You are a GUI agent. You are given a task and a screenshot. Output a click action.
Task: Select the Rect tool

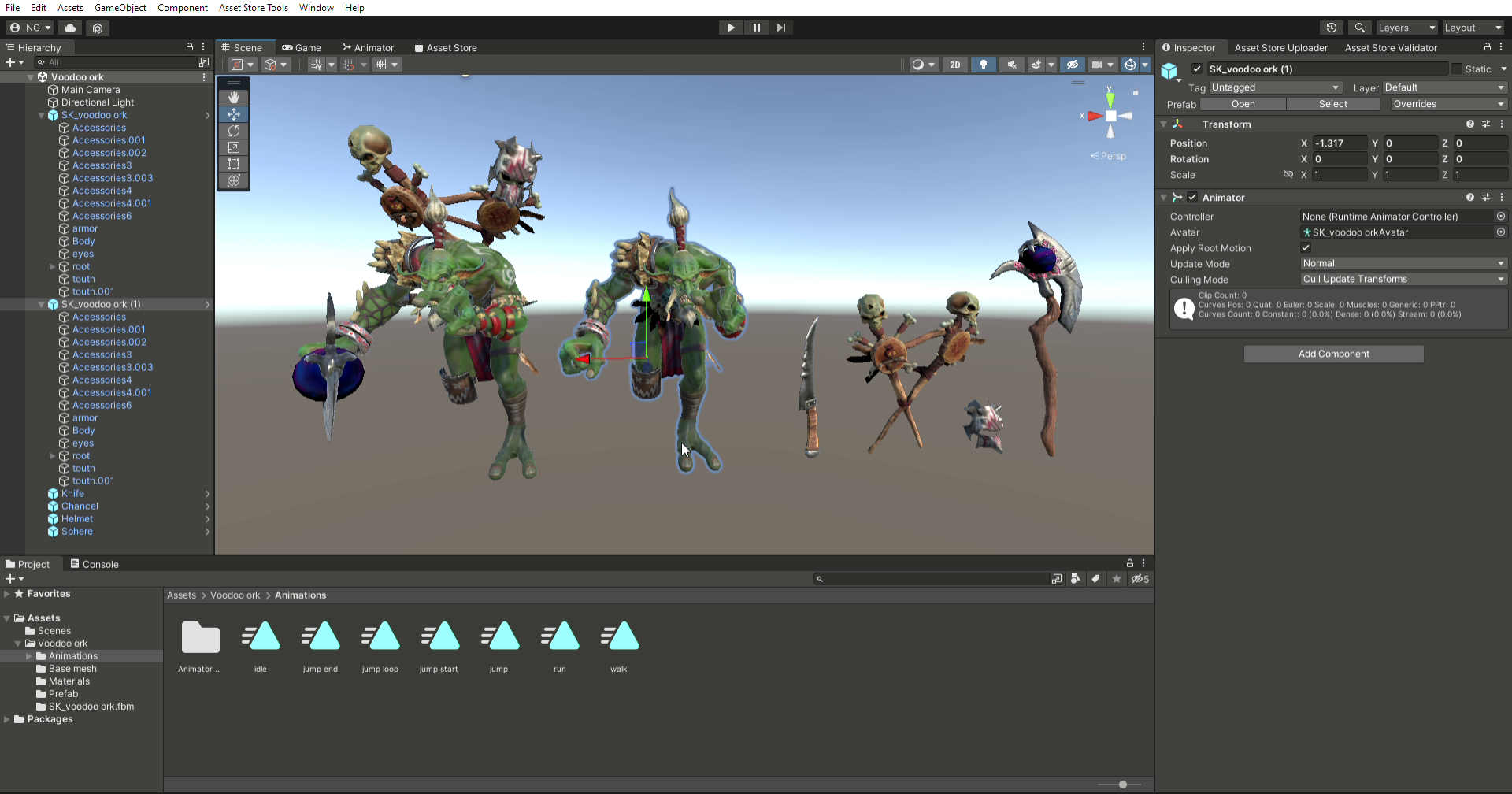pyautogui.click(x=234, y=164)
